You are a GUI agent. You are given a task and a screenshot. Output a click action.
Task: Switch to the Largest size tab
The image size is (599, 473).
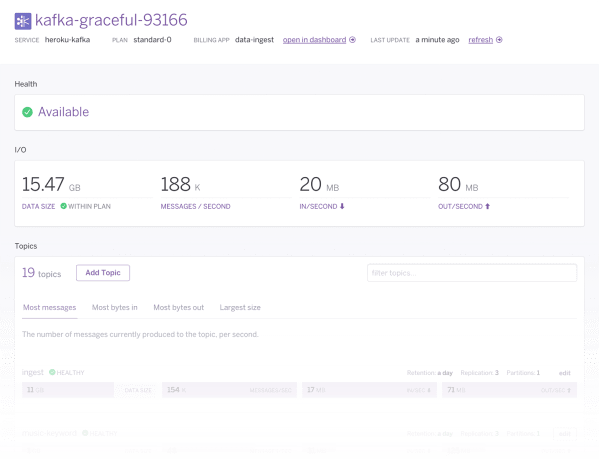(240, 308)
